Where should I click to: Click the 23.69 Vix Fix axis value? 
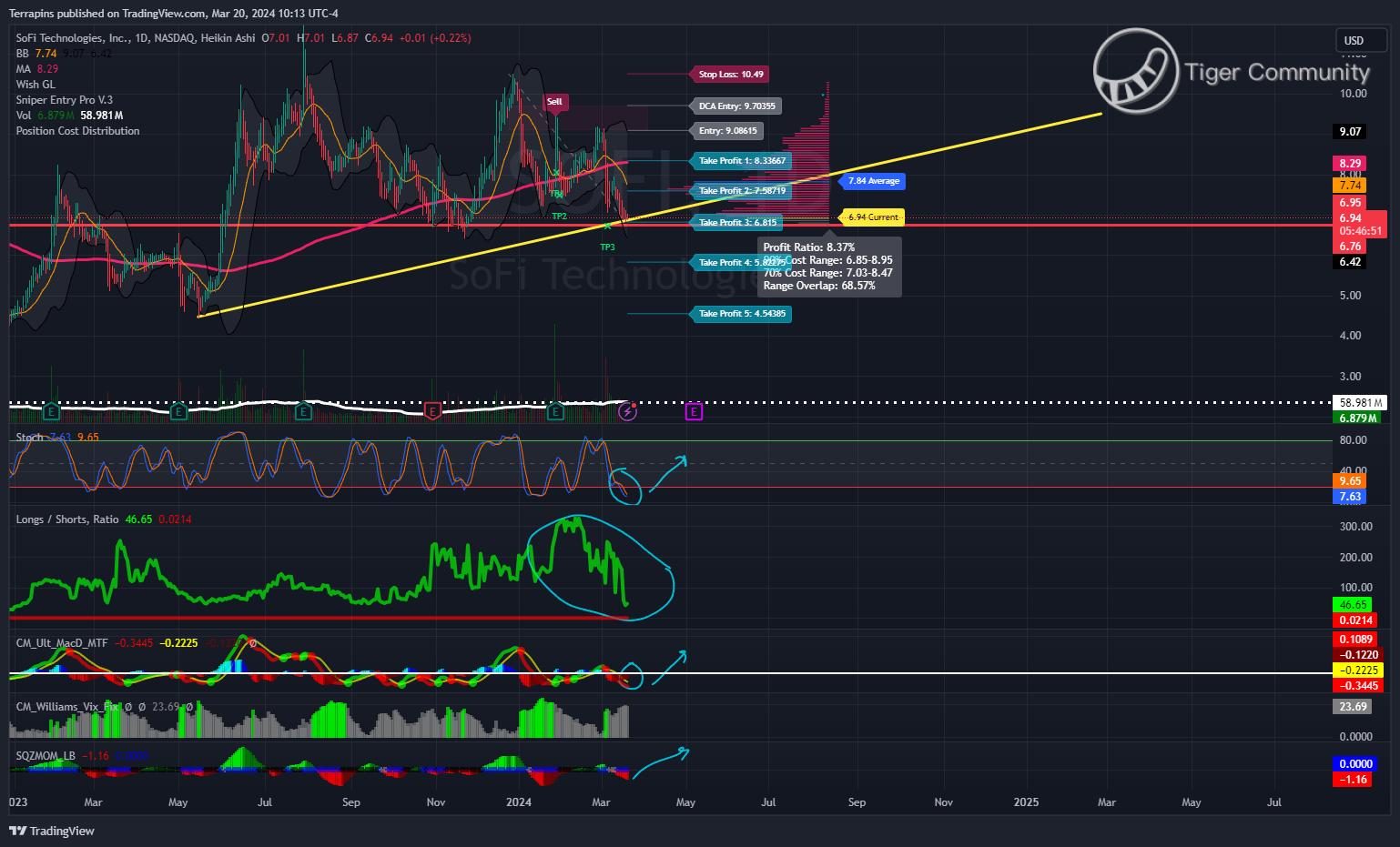click(1353, 707)
